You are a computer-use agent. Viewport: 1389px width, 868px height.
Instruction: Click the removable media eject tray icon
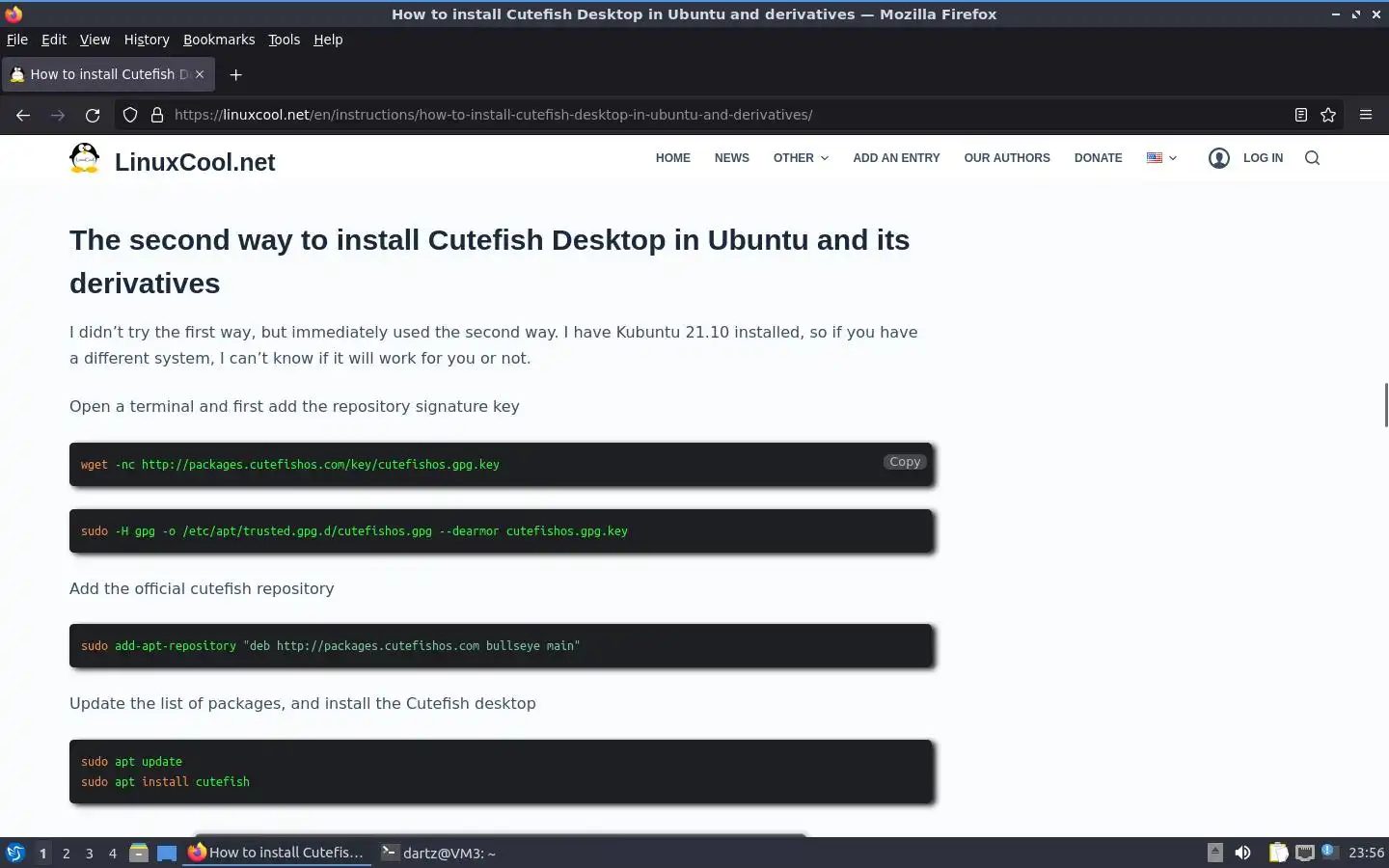point(1215,853)
